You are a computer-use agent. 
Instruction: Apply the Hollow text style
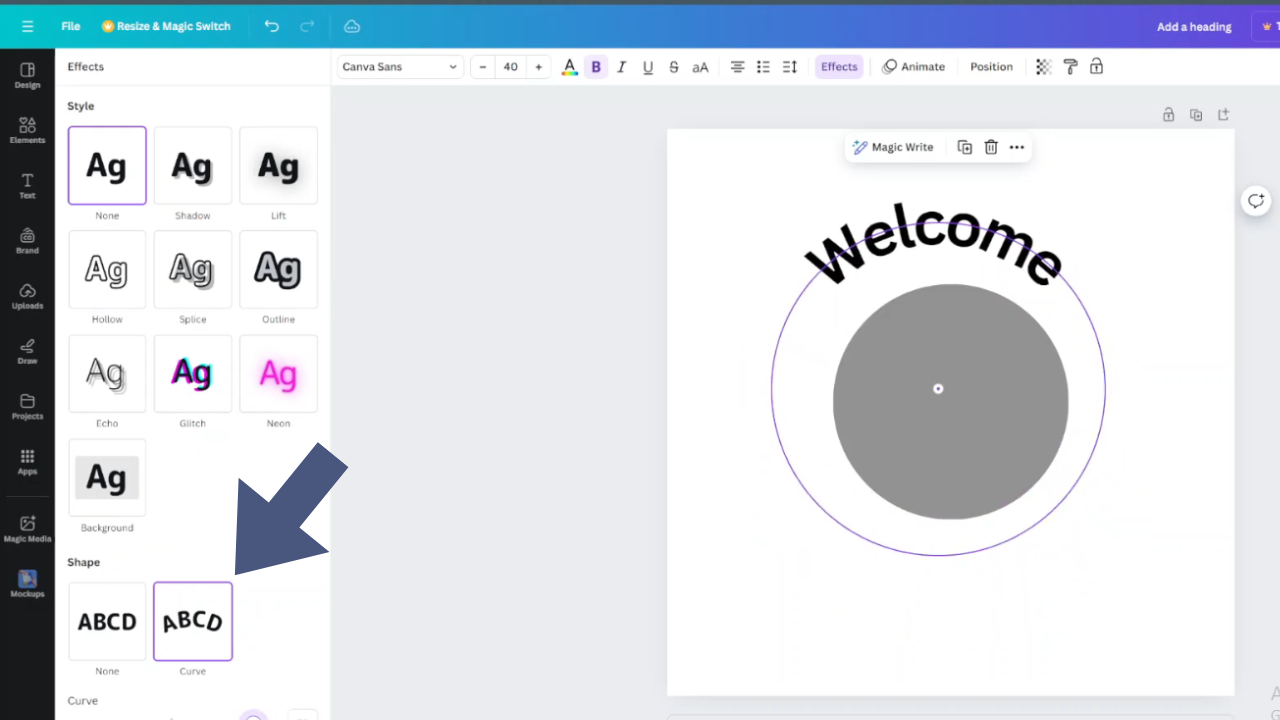[x=107, y=269]
